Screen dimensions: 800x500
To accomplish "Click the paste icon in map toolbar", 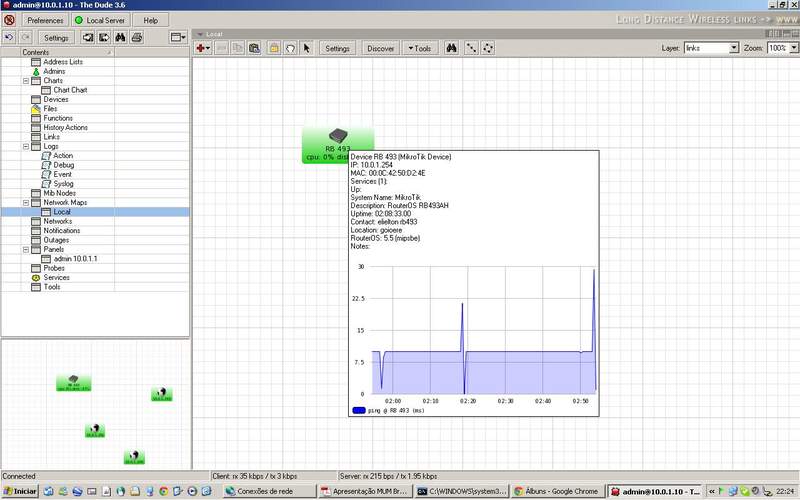I will pos(254,48).
